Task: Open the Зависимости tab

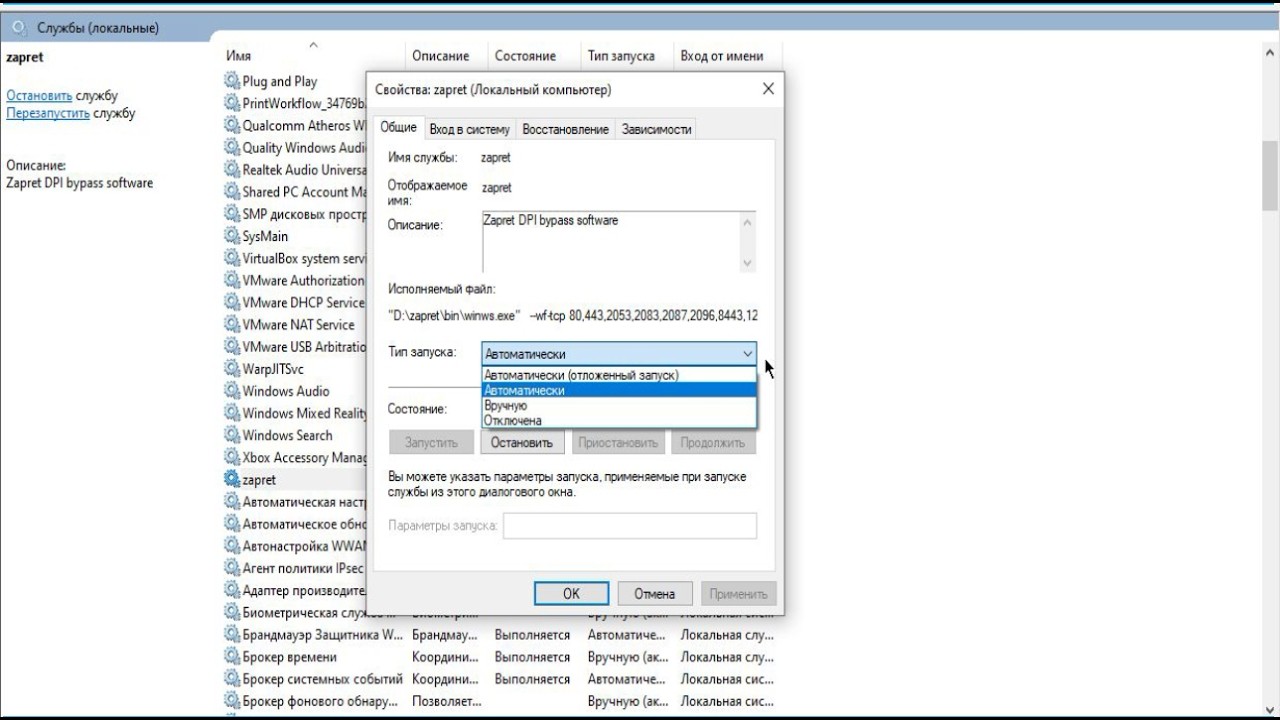Action: point(656,129)
